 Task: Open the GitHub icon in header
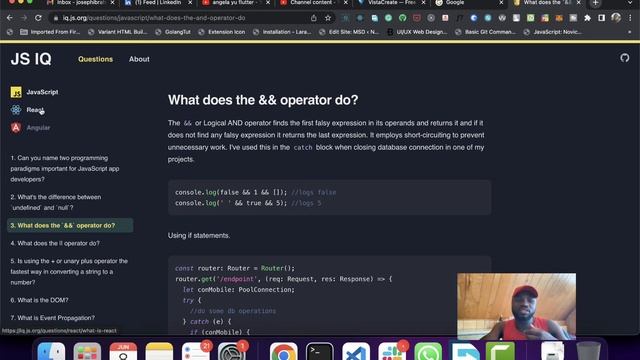pos(624,58)
